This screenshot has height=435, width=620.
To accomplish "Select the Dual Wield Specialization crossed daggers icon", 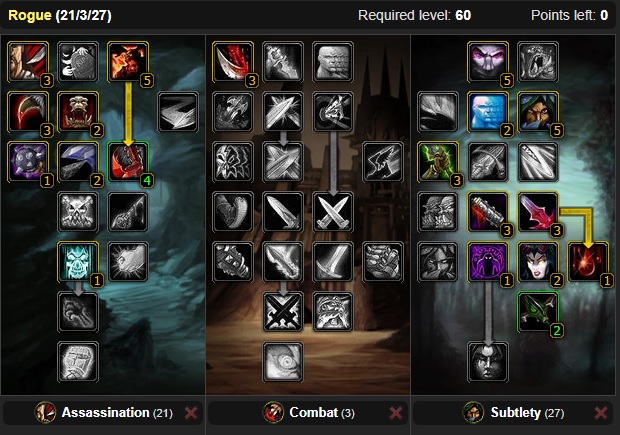I will 333,212.
